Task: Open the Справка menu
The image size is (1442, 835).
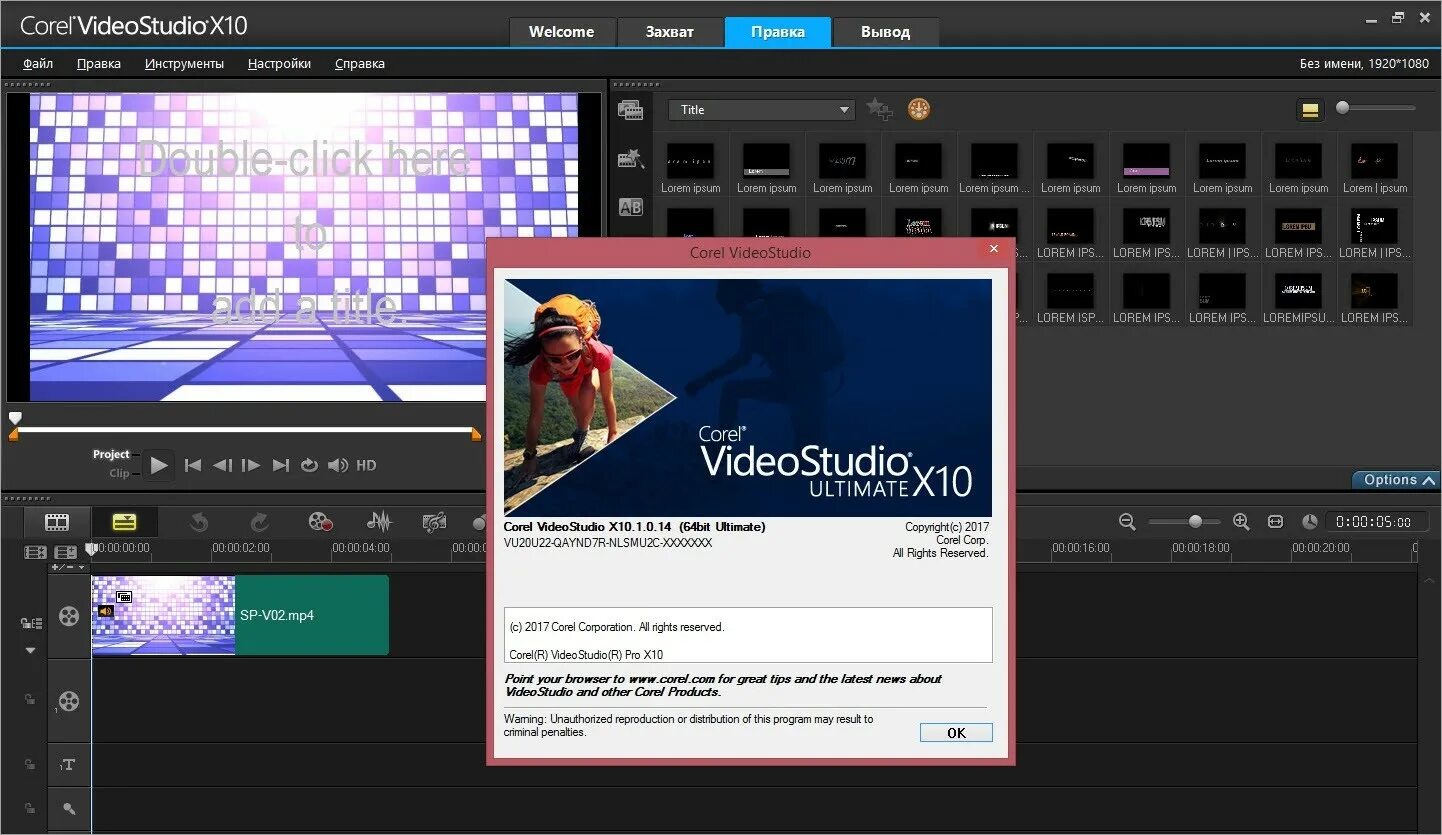Action: [360, 63]
